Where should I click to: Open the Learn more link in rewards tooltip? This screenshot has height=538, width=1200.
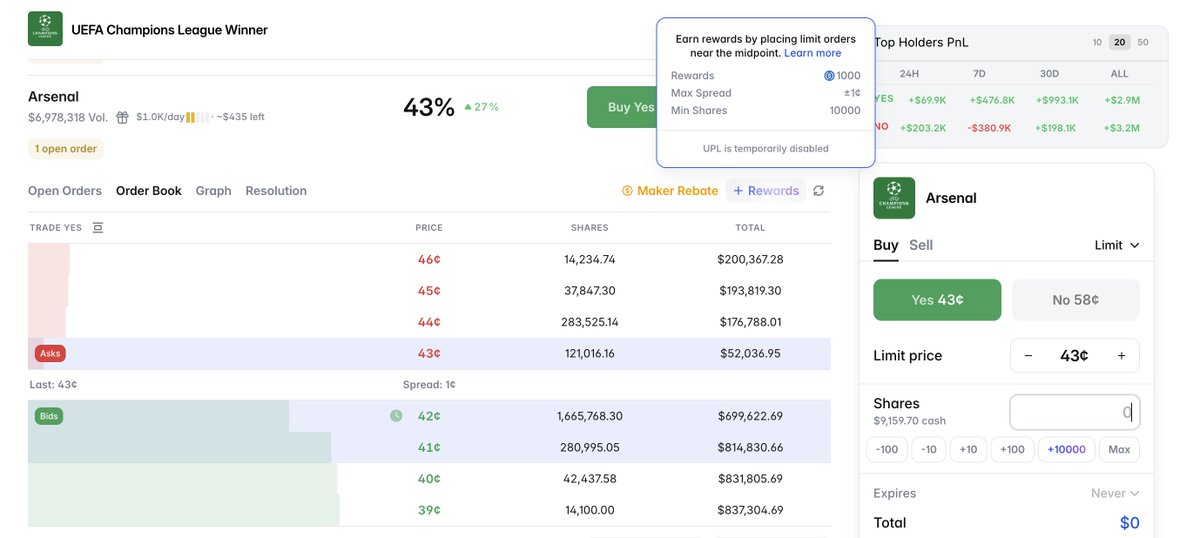pos(813,53)
